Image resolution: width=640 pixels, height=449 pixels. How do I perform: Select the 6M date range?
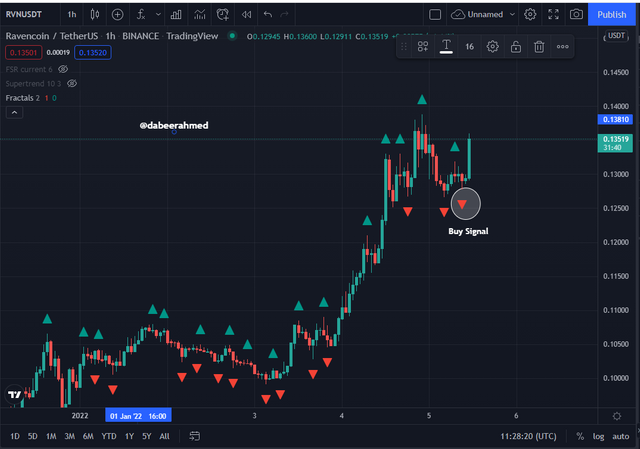(x=88, y=436)
